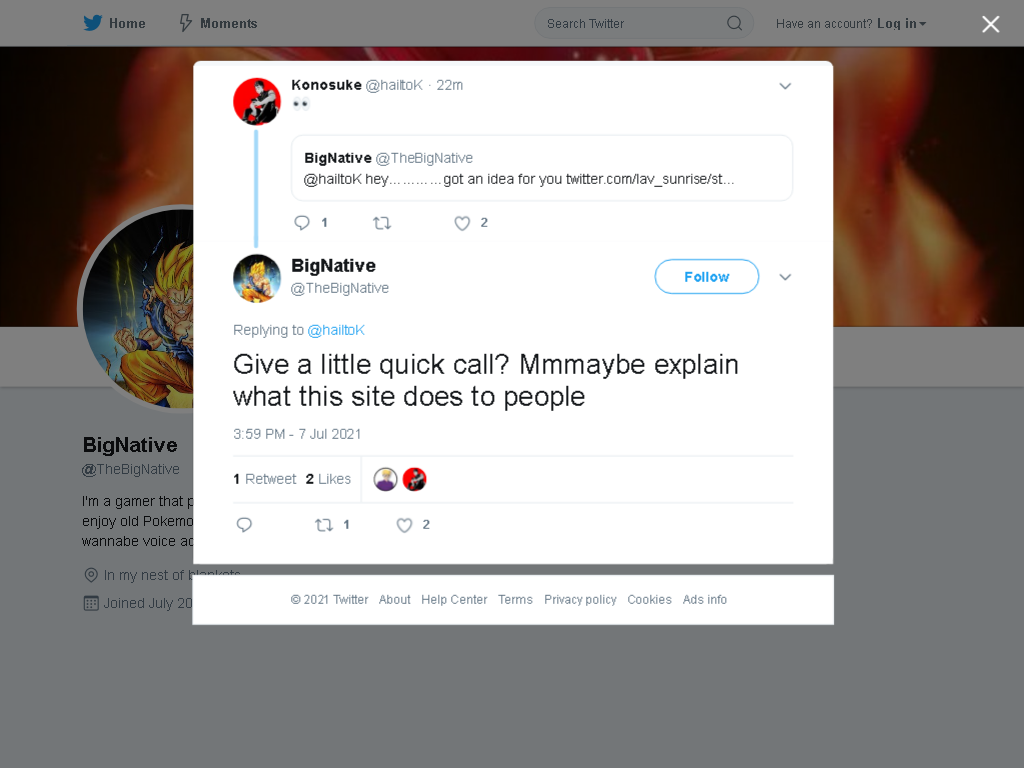The height and width of the screenshot is (768, 1024).
Task: Close the tweet overlay with X
Action: point(991,24)
